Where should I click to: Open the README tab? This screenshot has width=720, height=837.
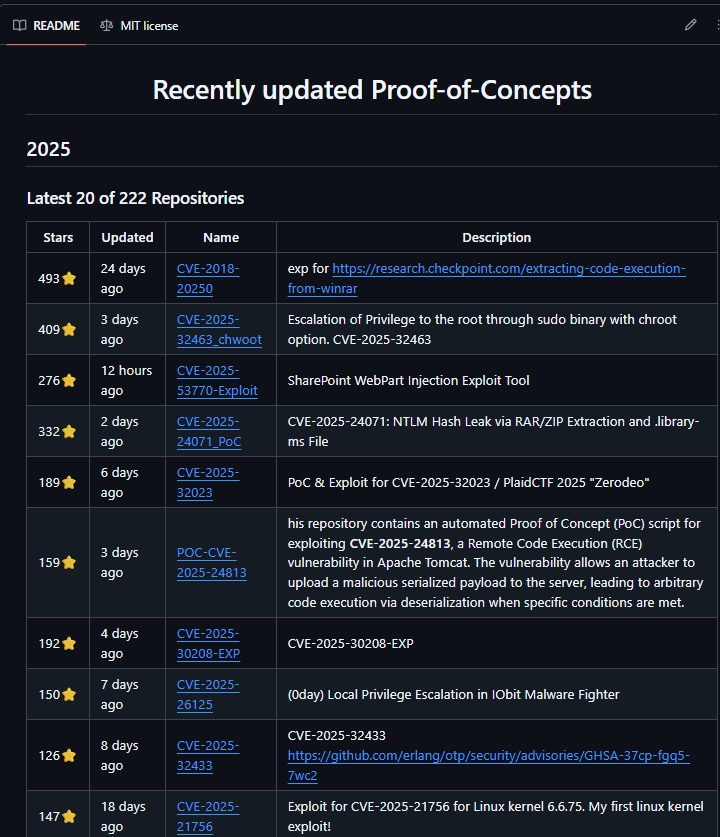(x=46, y=26)
